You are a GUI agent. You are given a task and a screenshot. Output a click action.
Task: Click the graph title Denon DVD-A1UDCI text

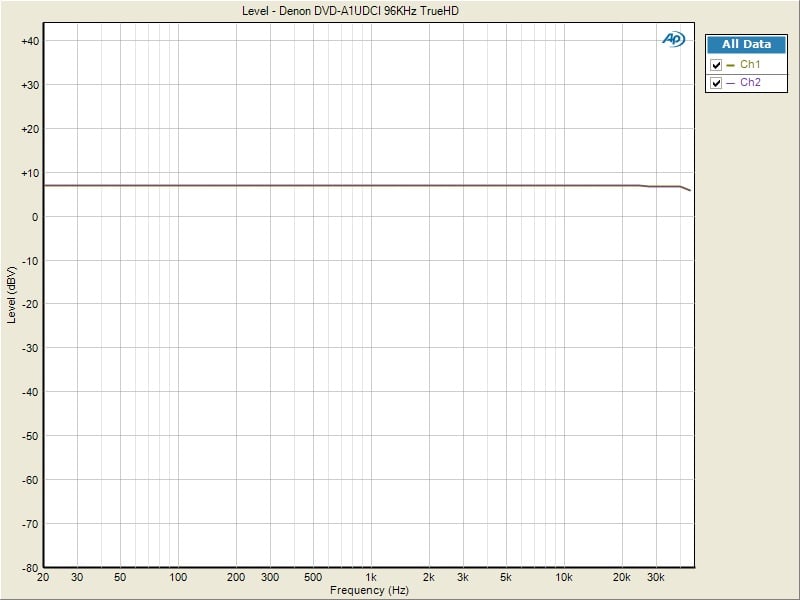click(350, 11)
